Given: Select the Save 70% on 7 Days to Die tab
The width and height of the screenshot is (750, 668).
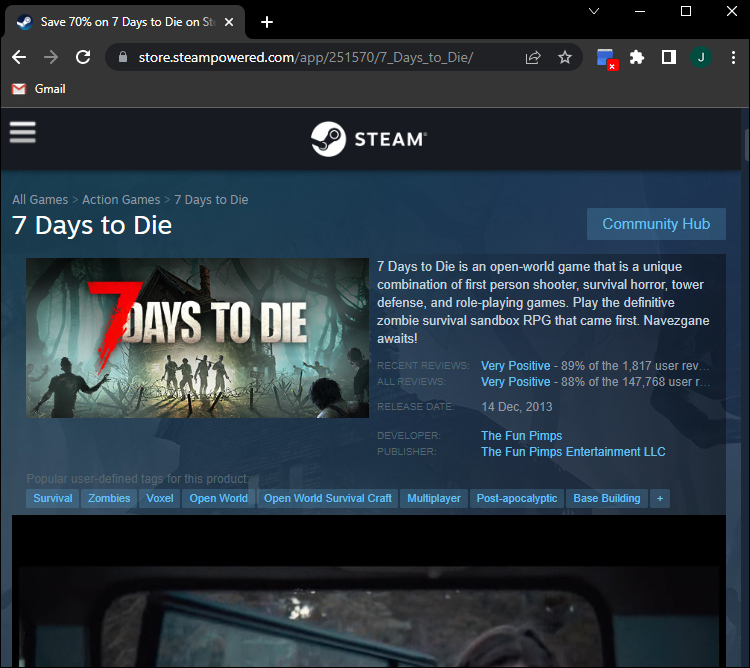Looking at the screenshot, I should 125,22.
